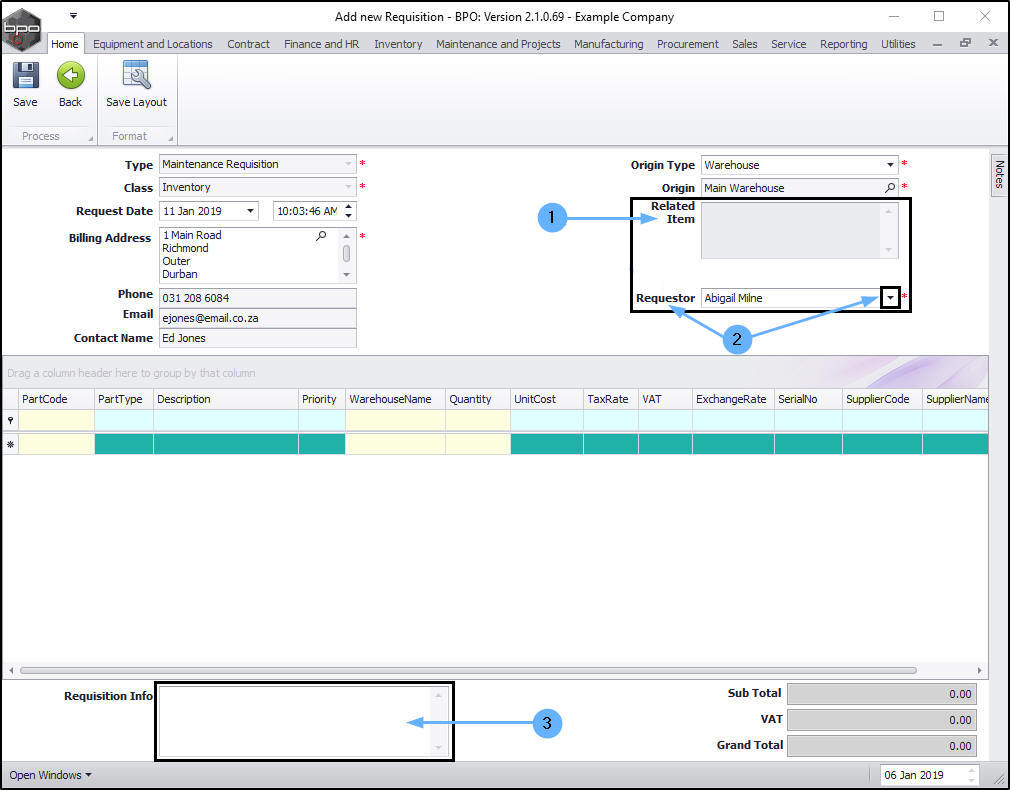Click the Requisition Info text box
The width and height of the screenshot is (1010, 790).
pyautogui.click(x=303, y=721)
